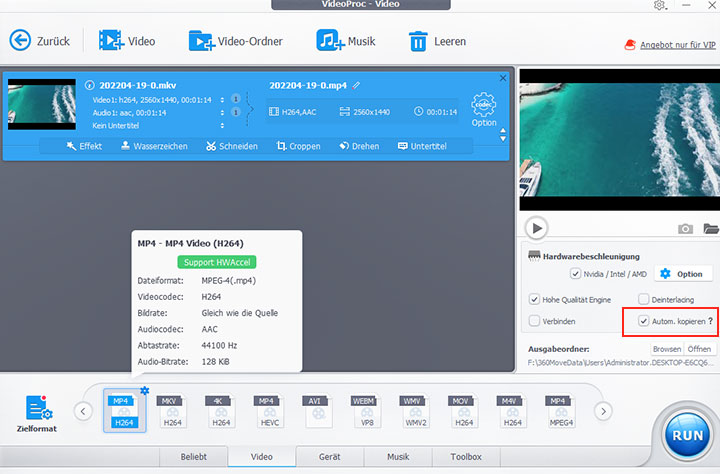Open the Croppen tool
Image resolution: width=720 pixels, height=474 pixels.
click(298, 146)
